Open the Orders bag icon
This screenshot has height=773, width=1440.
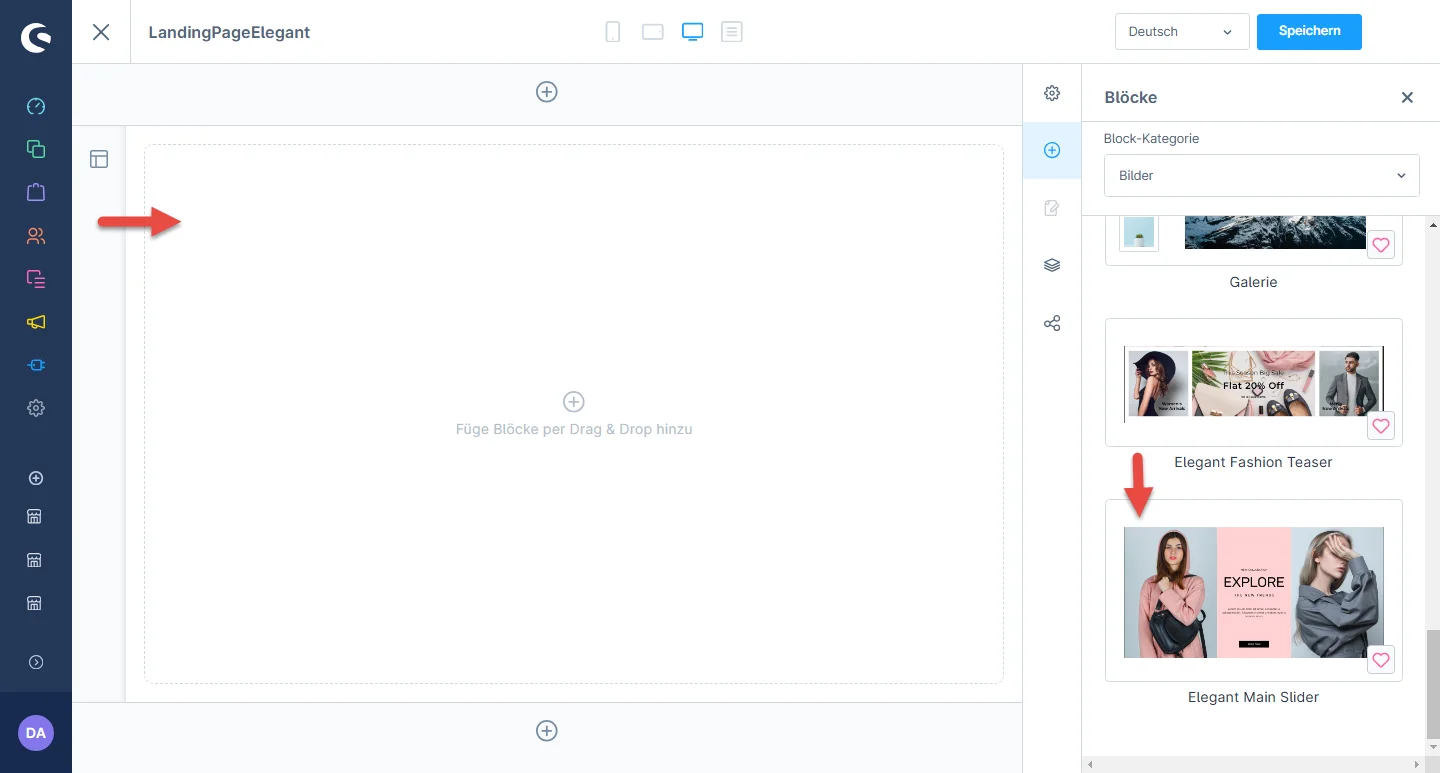(x=36, y=192)
